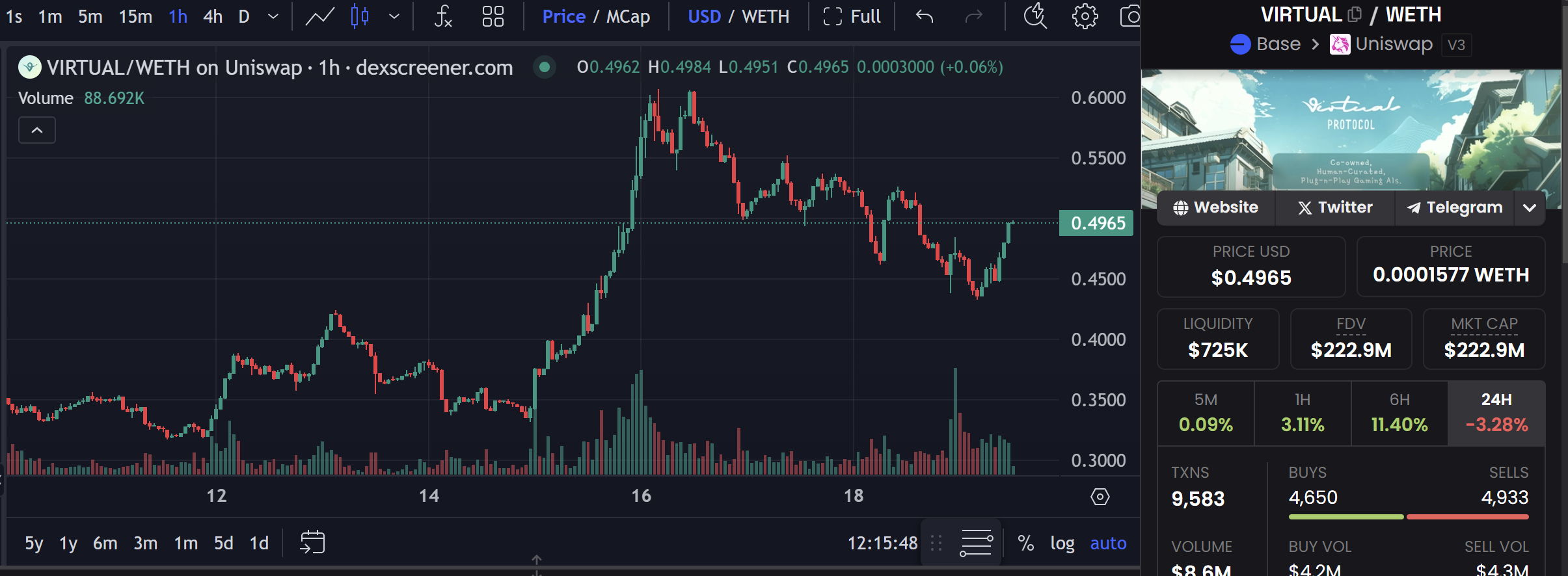Select the 4h timeframe
Viewport: 1568px width, 576px height.
pos(213,16)
